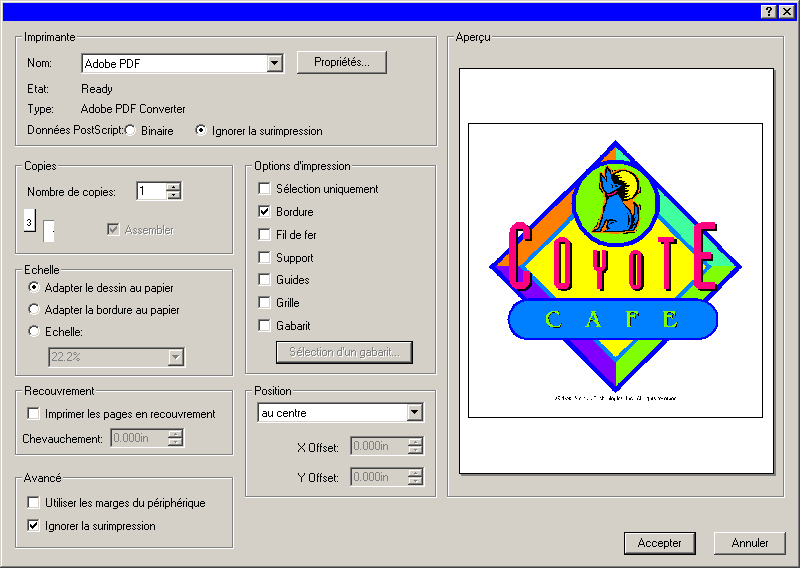Viewport: 800px width, 568px height.
Task: Enable the Fil de fer checkbox
Action: click(x=264, y=235)
